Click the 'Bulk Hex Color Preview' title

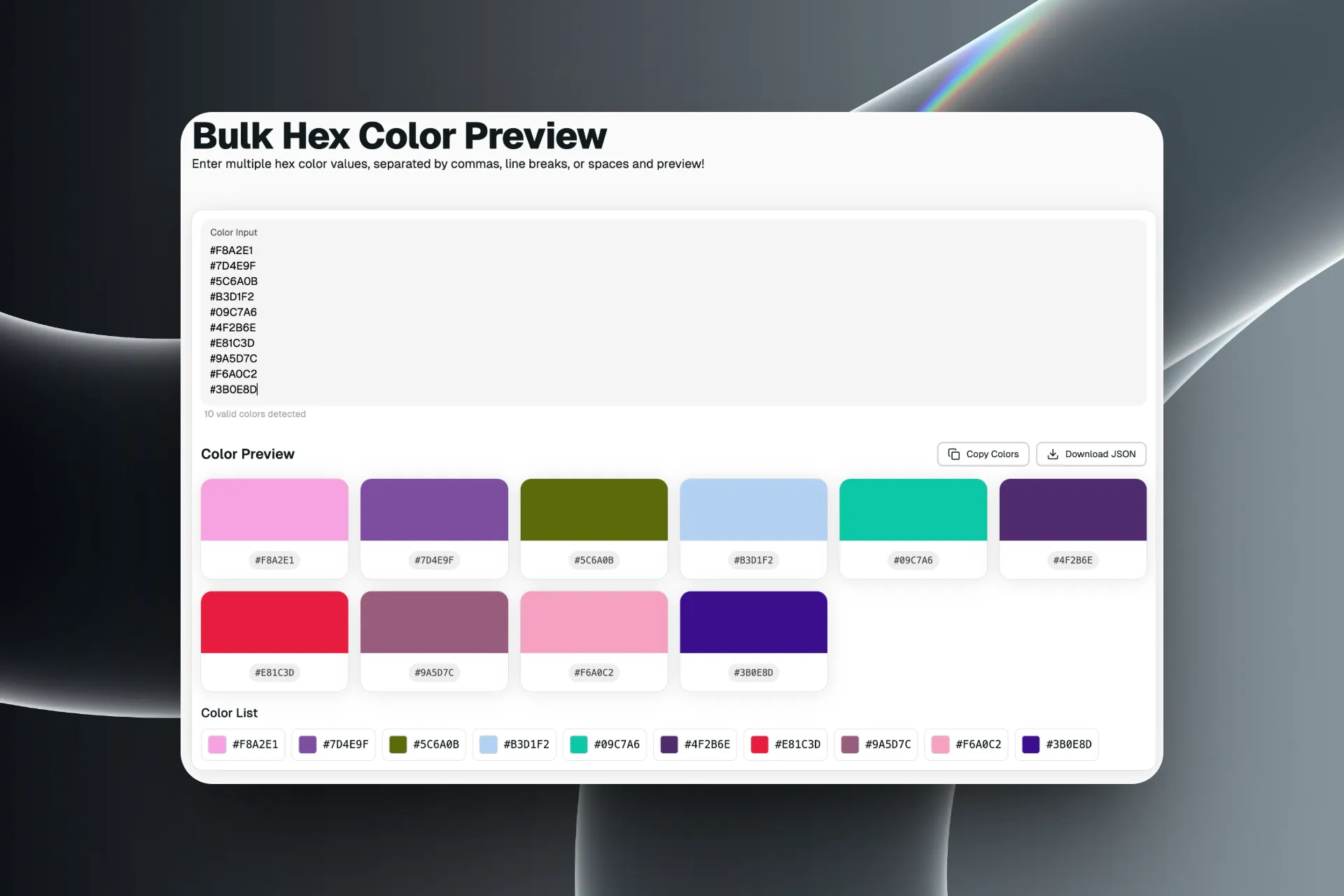(x=399, y=136)
